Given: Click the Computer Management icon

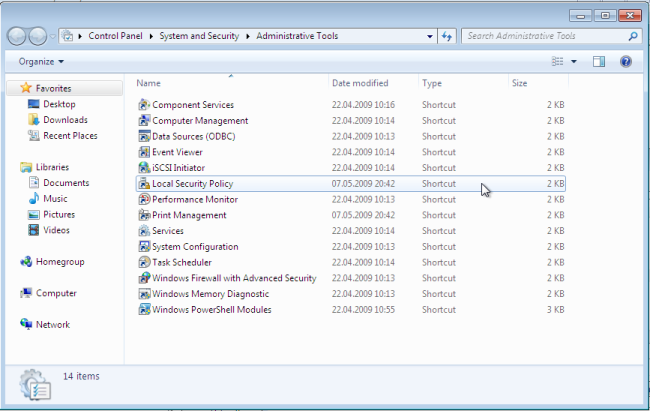Looking at the screenshot, I should pos(144,120).
